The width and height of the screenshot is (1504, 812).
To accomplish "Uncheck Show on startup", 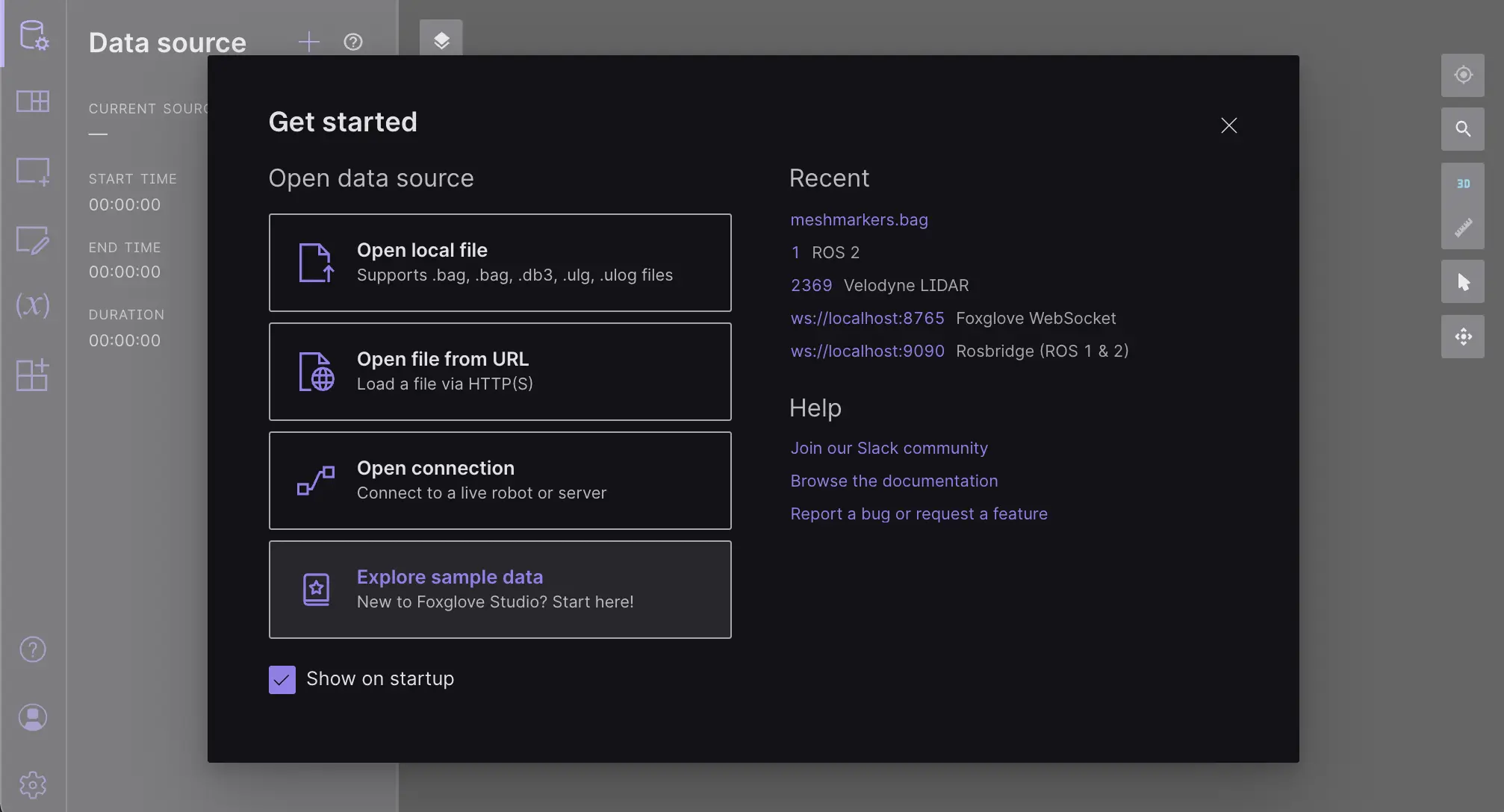I will click(x=282, y=679).
